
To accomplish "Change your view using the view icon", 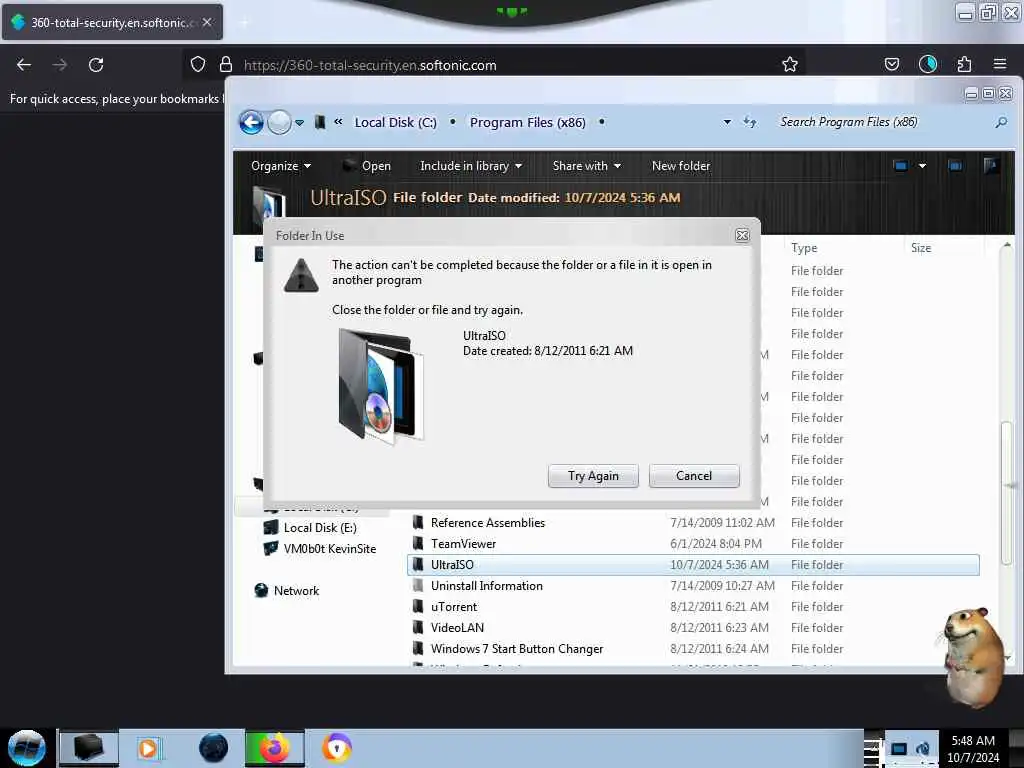I will [901, 166].
